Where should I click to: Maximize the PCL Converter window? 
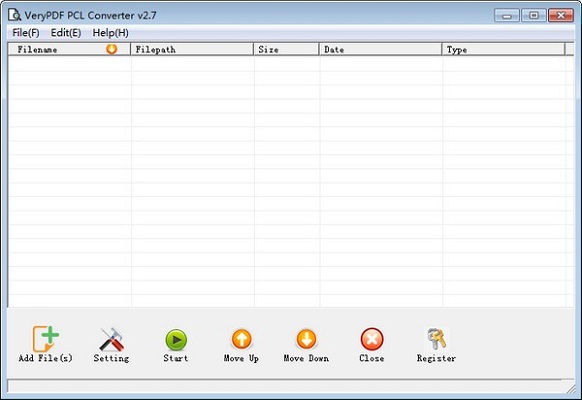pos(534,15)
